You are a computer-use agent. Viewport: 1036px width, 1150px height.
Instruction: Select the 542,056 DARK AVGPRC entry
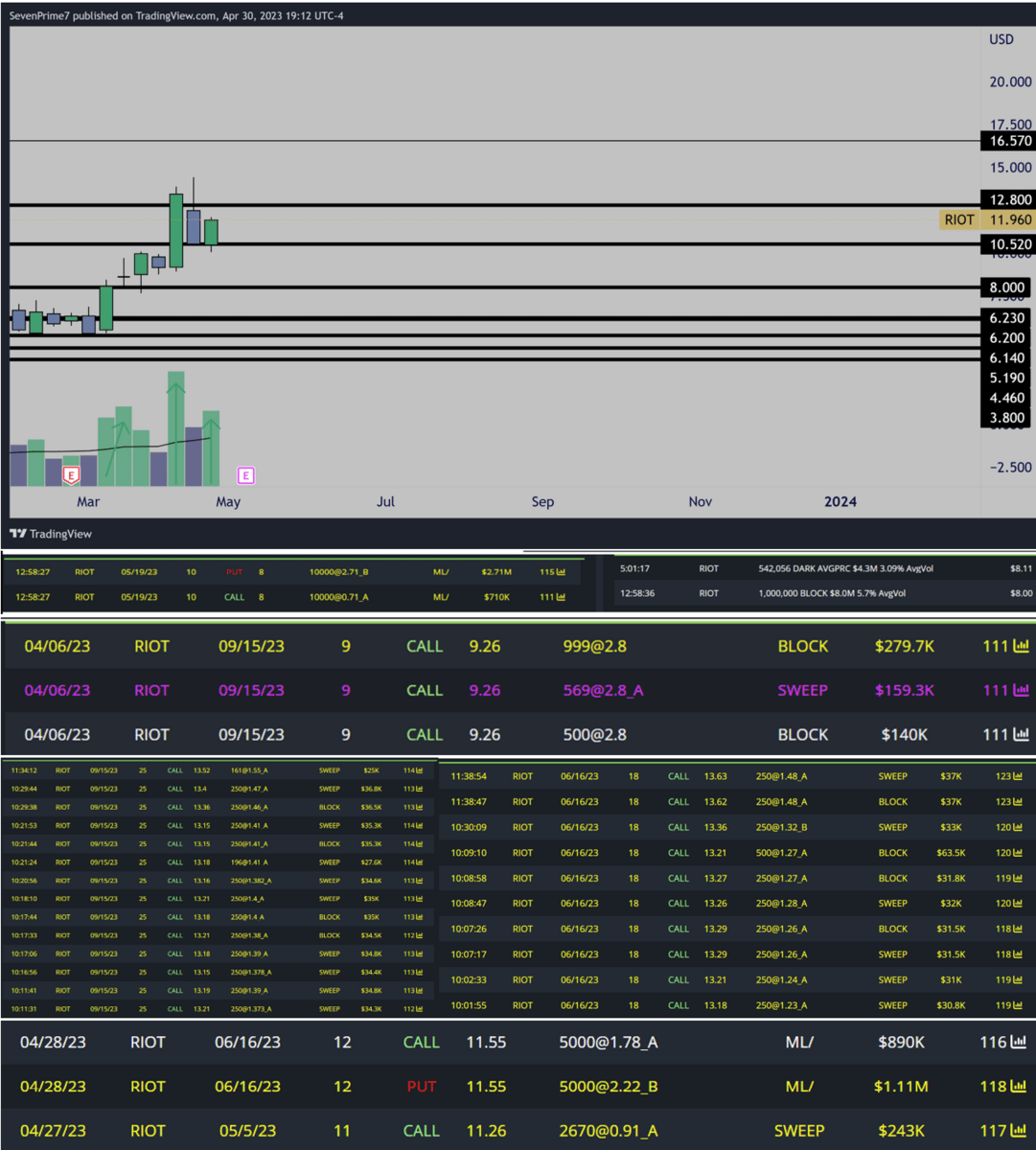click(x=845, y=568)
